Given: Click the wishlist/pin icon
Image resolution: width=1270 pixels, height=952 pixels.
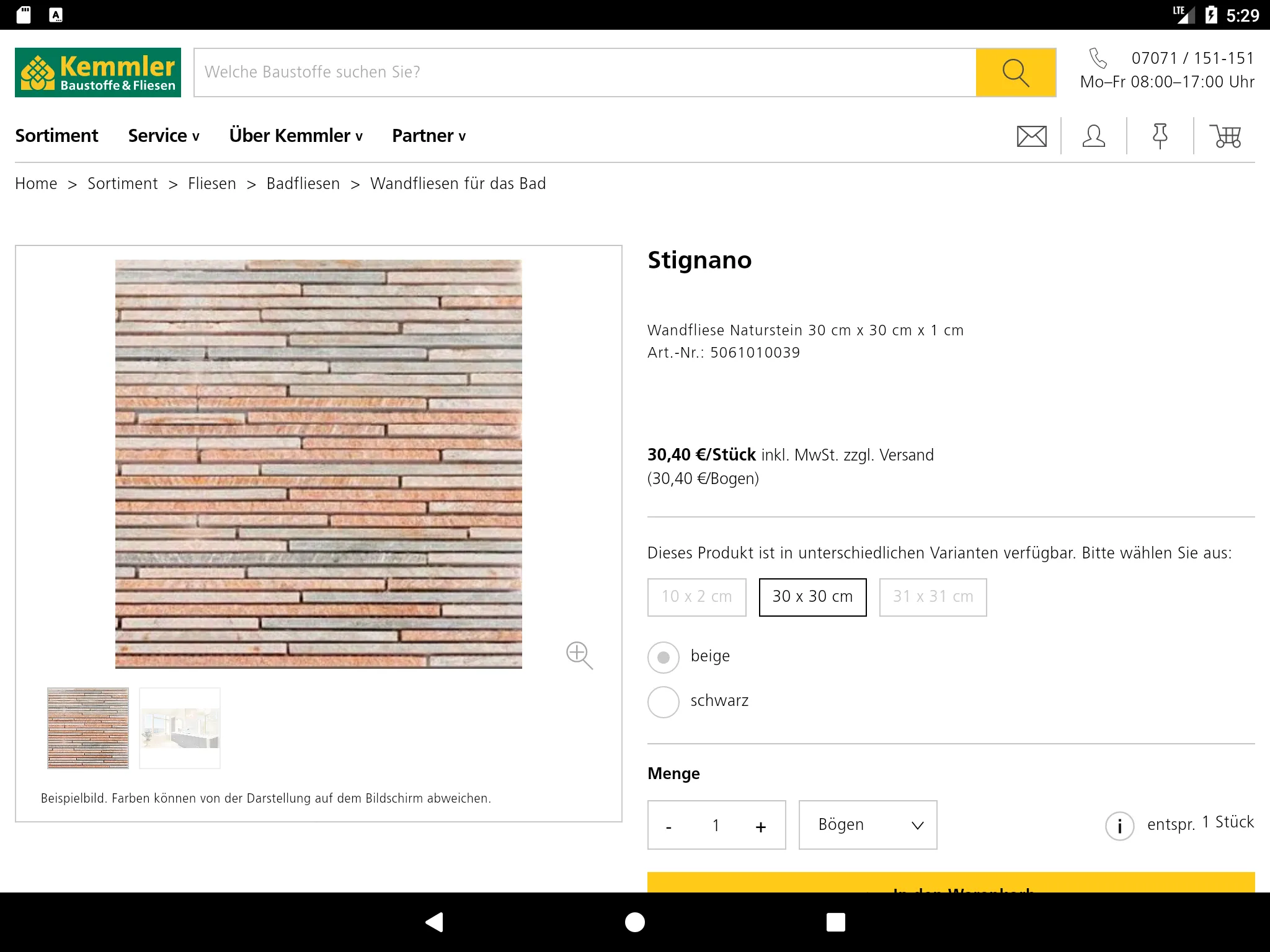Looking at the screenshot, I should pyautogui.click(x=1158, y=135).
